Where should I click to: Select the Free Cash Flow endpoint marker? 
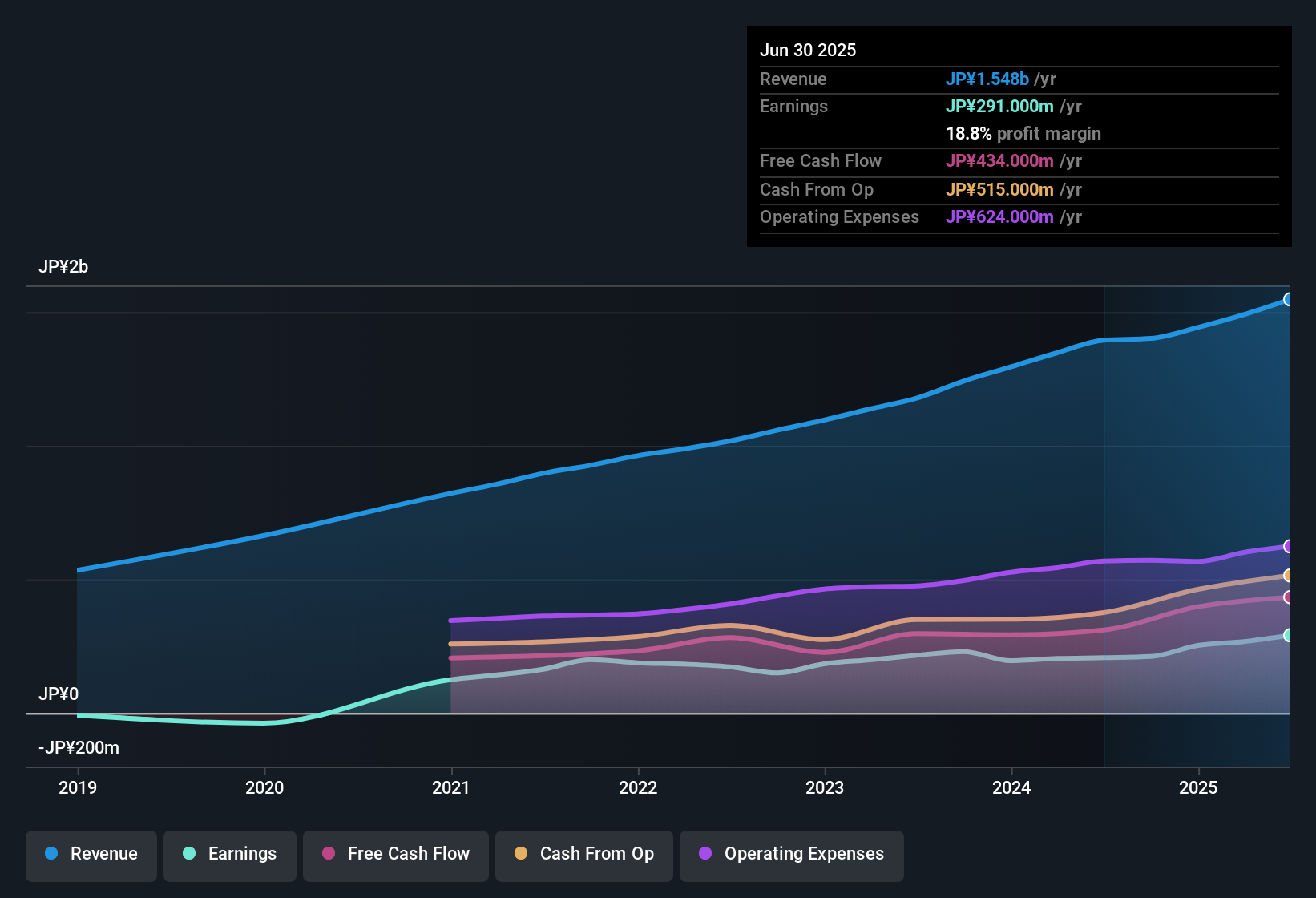click(1289, 597)
